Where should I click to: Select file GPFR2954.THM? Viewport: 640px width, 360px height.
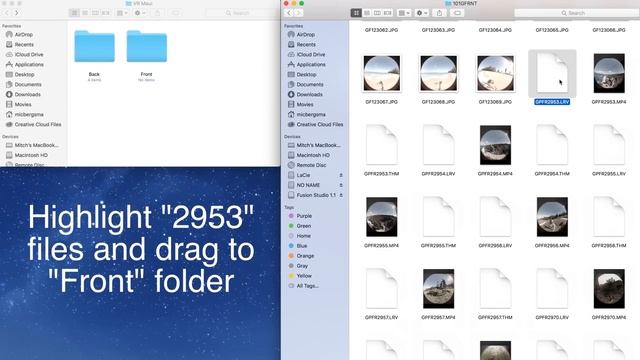[552, 145]
